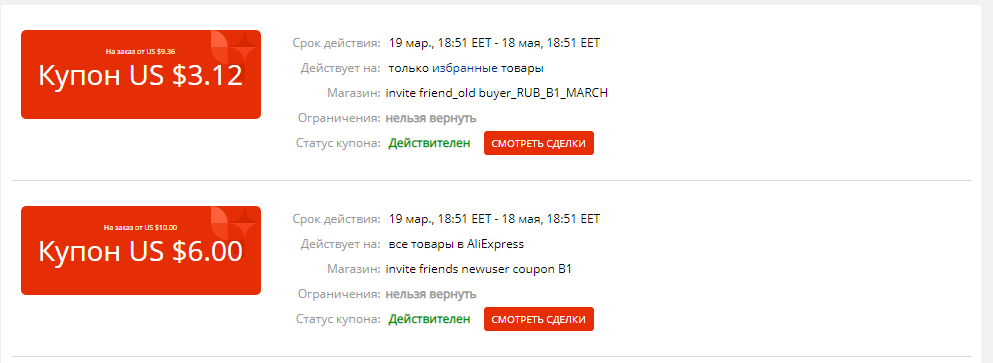Image resolution: width=993 pixels, height=363 pixels.
Task: Click the 'На заказ от US $9.36' text
Action: click(141, 51)
